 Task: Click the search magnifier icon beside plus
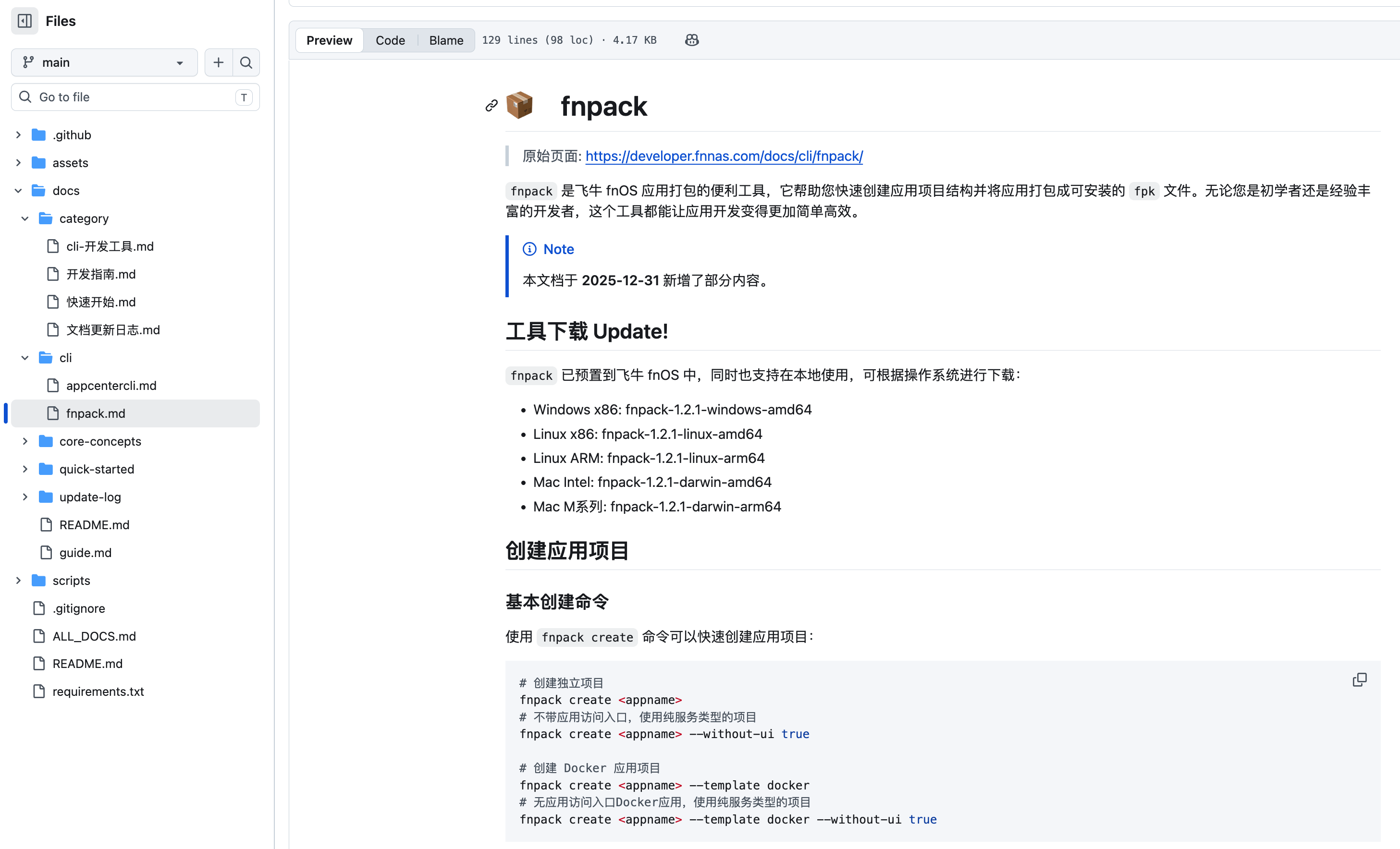coord(246,62)
